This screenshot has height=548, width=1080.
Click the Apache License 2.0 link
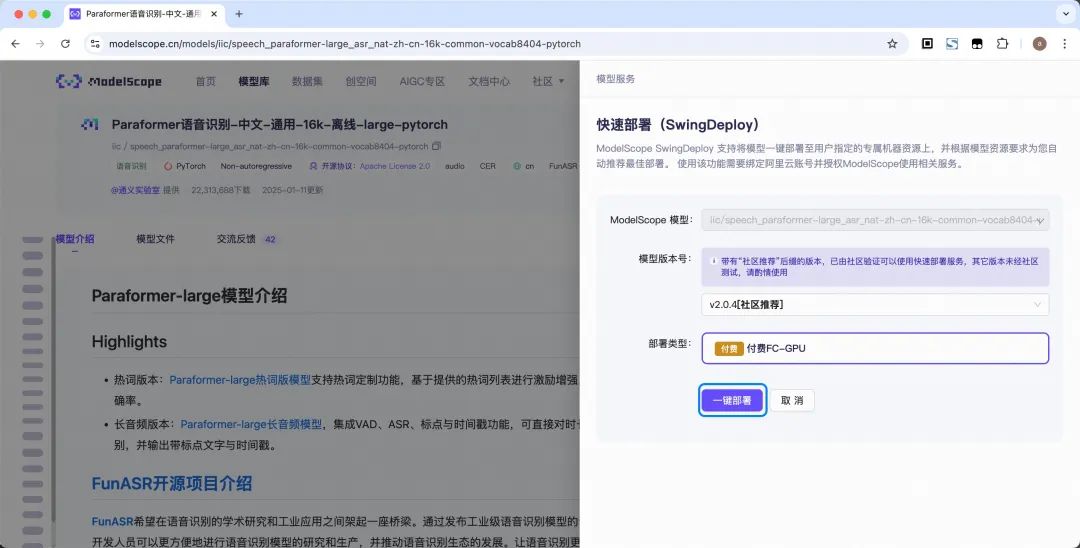[x=395, y=166]
